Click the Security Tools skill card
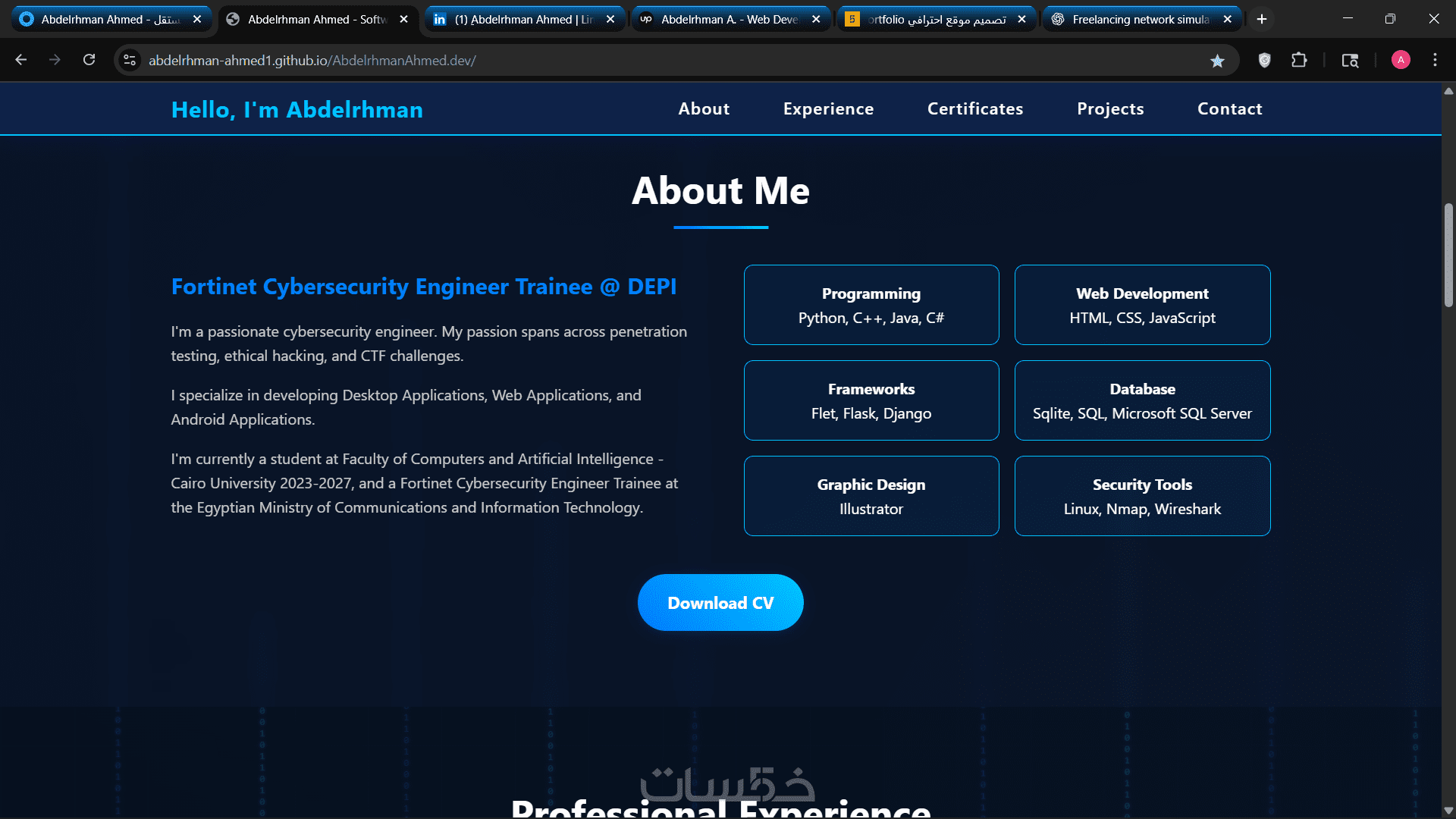1456x819 pixels. pyautogui.click(x=1142, y=496)
